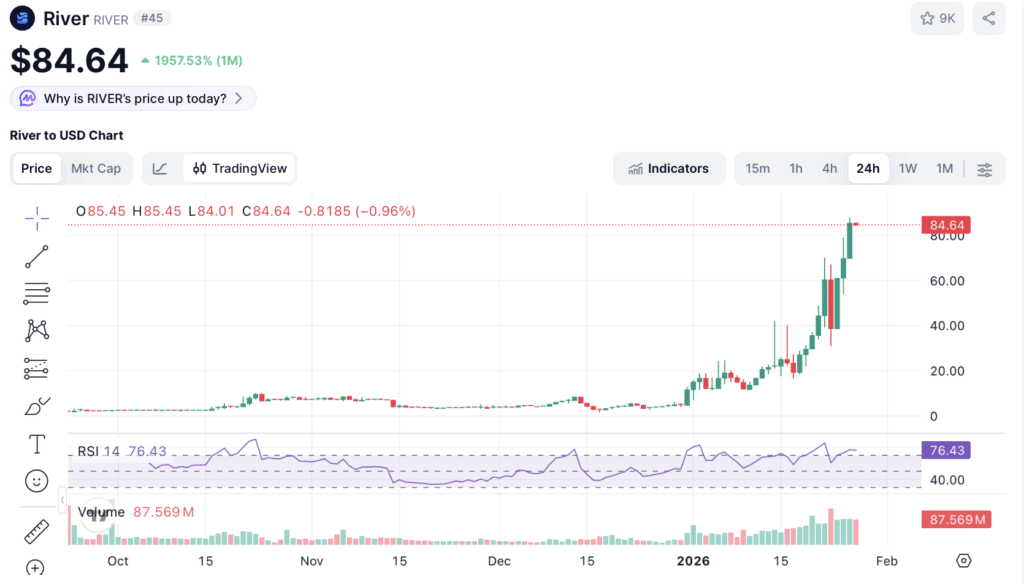Switch to simple line chart mode
Screen dimensions: 1024x584
(x=160, y=169)
